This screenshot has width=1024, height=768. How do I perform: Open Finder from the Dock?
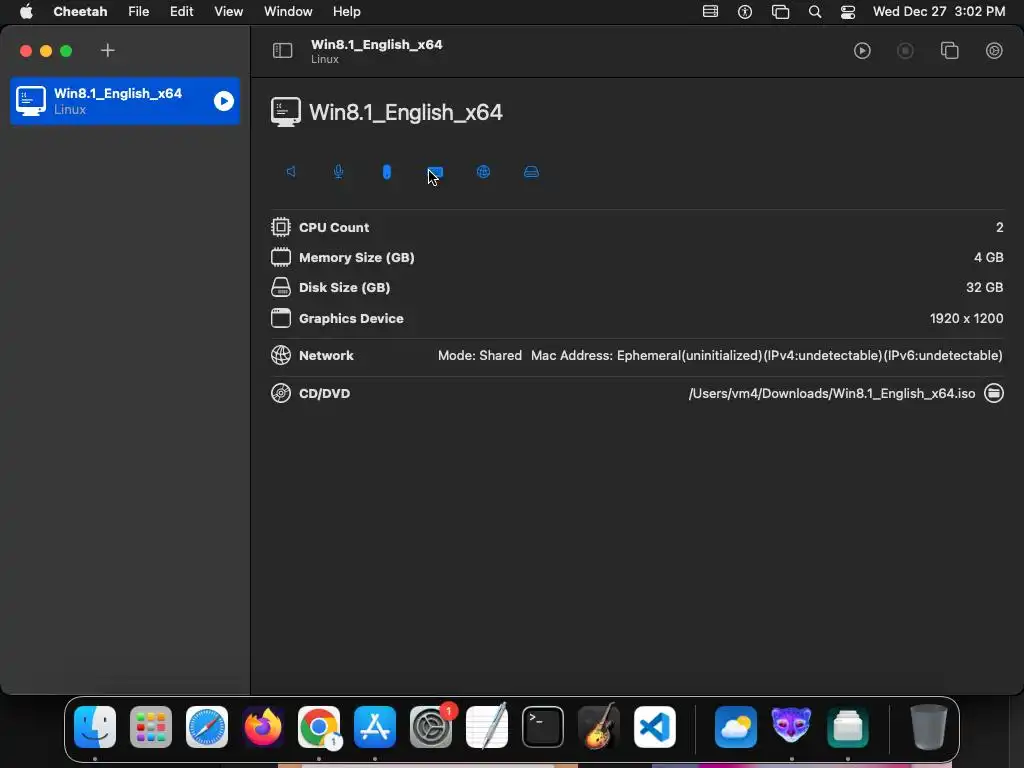point(95,727)
